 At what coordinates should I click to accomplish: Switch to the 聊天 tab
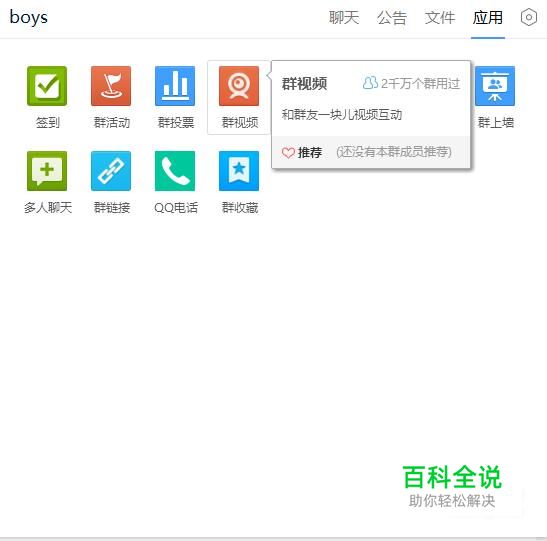344,17
